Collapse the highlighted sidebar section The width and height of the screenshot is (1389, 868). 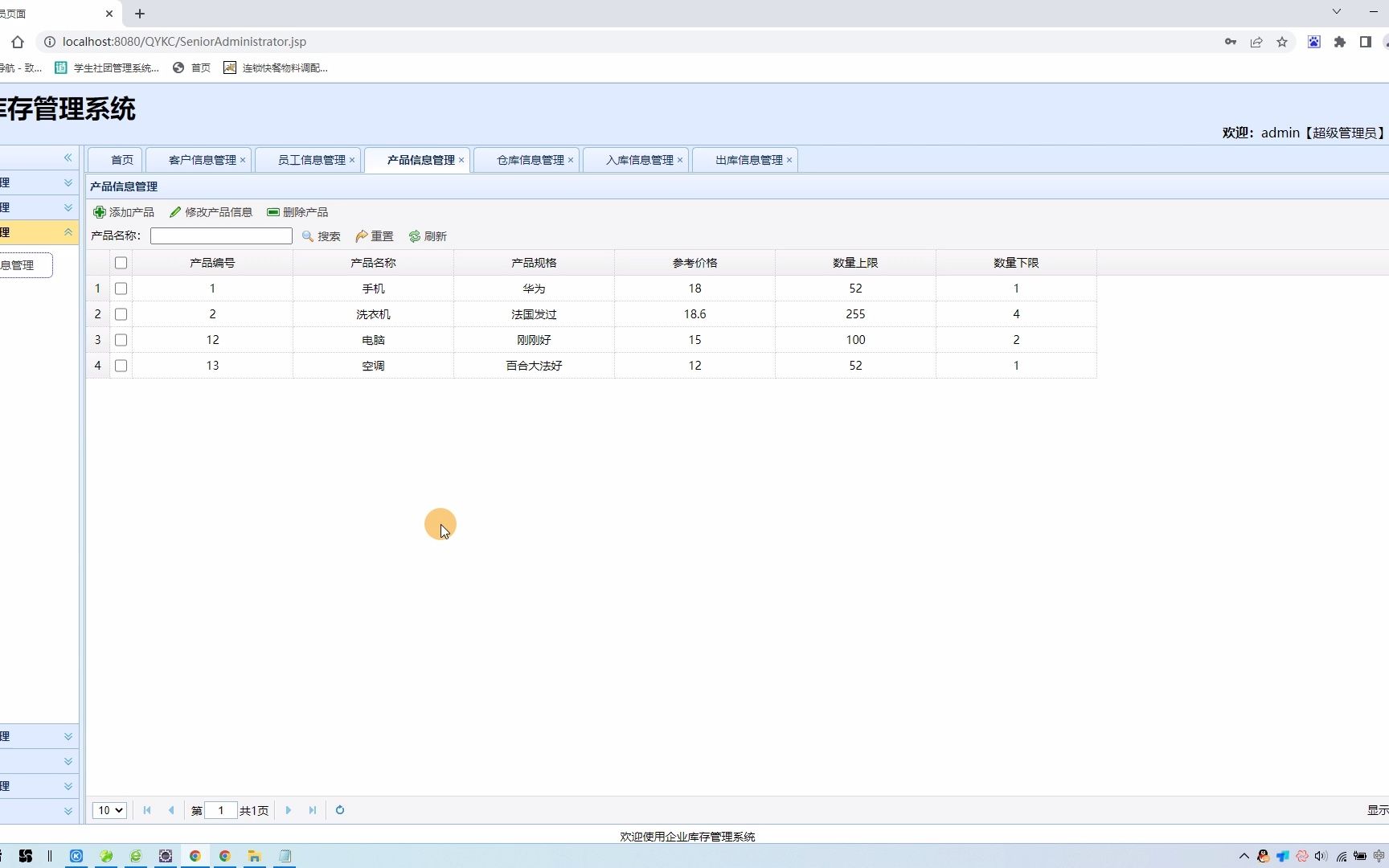pos(68,232)
